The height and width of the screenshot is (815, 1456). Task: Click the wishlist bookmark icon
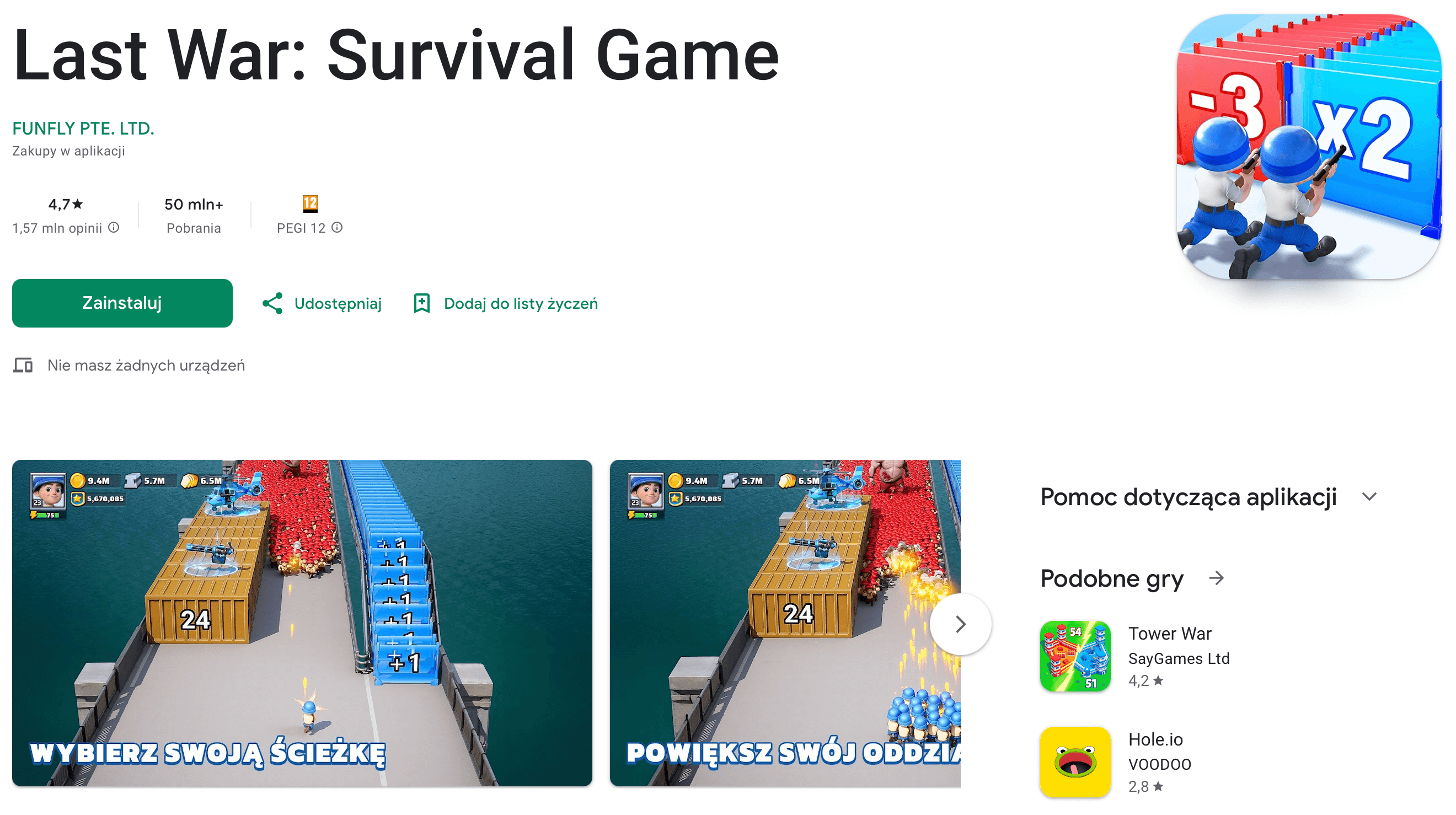[x=422, y=303]
